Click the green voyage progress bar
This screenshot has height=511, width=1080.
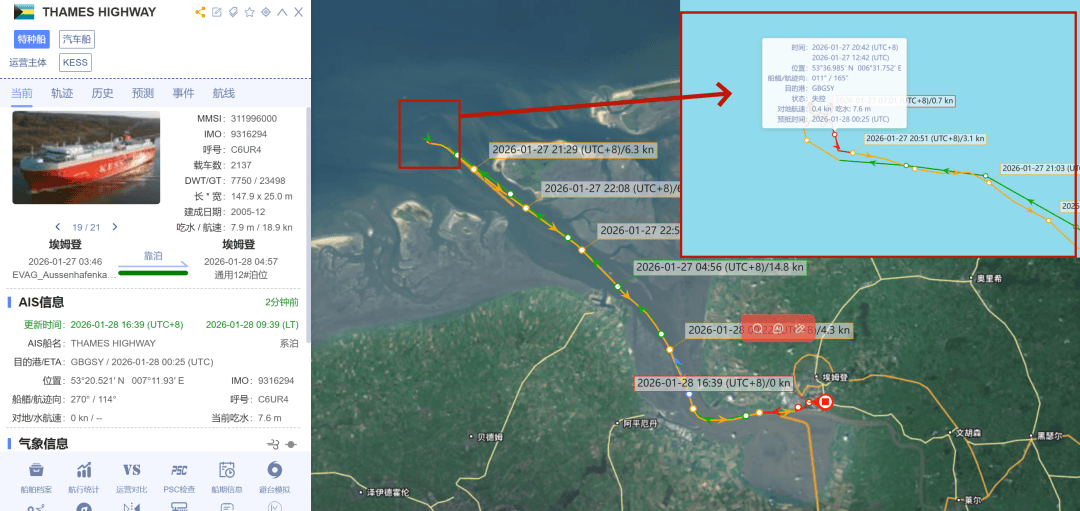pos(153,271)
